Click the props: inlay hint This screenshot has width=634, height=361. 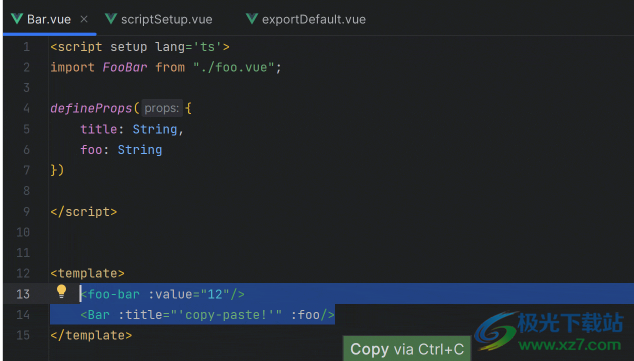point(162,108)
